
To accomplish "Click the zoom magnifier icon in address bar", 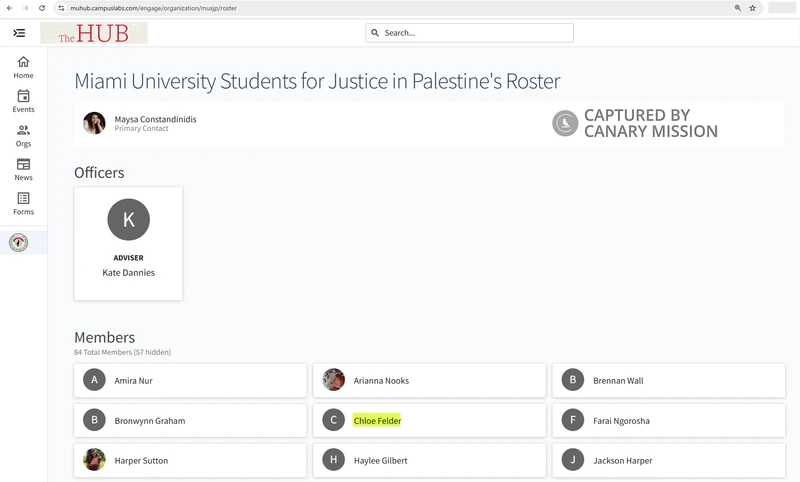I will 738,8.
